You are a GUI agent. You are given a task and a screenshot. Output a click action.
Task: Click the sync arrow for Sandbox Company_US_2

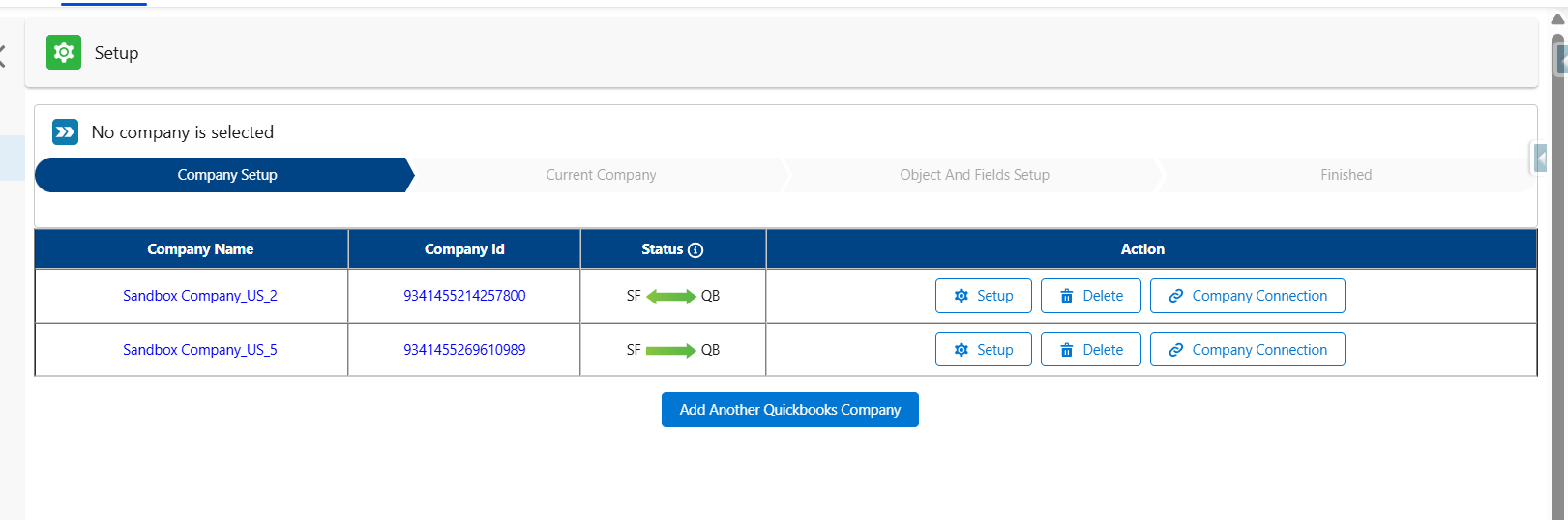point(670,296)
